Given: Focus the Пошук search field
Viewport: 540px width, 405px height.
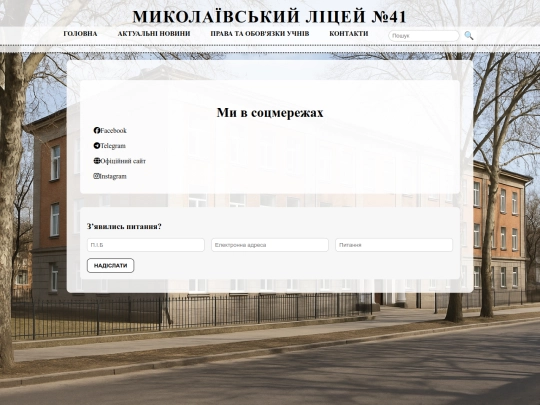Looking at the screenshot, I should [x=424, y=36].
